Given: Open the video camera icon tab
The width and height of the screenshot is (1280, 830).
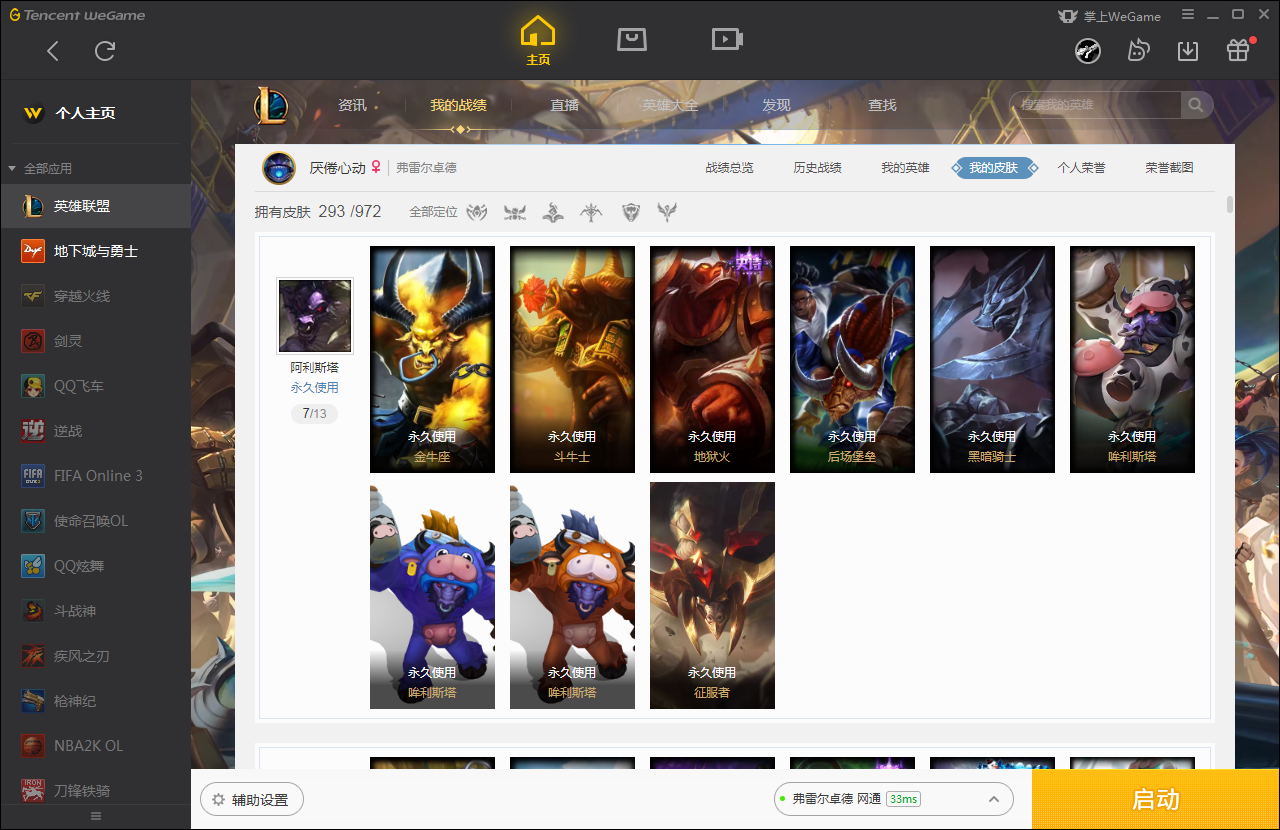Looking at the screenshot, I should pyautogui.click(x=727, y=39).
